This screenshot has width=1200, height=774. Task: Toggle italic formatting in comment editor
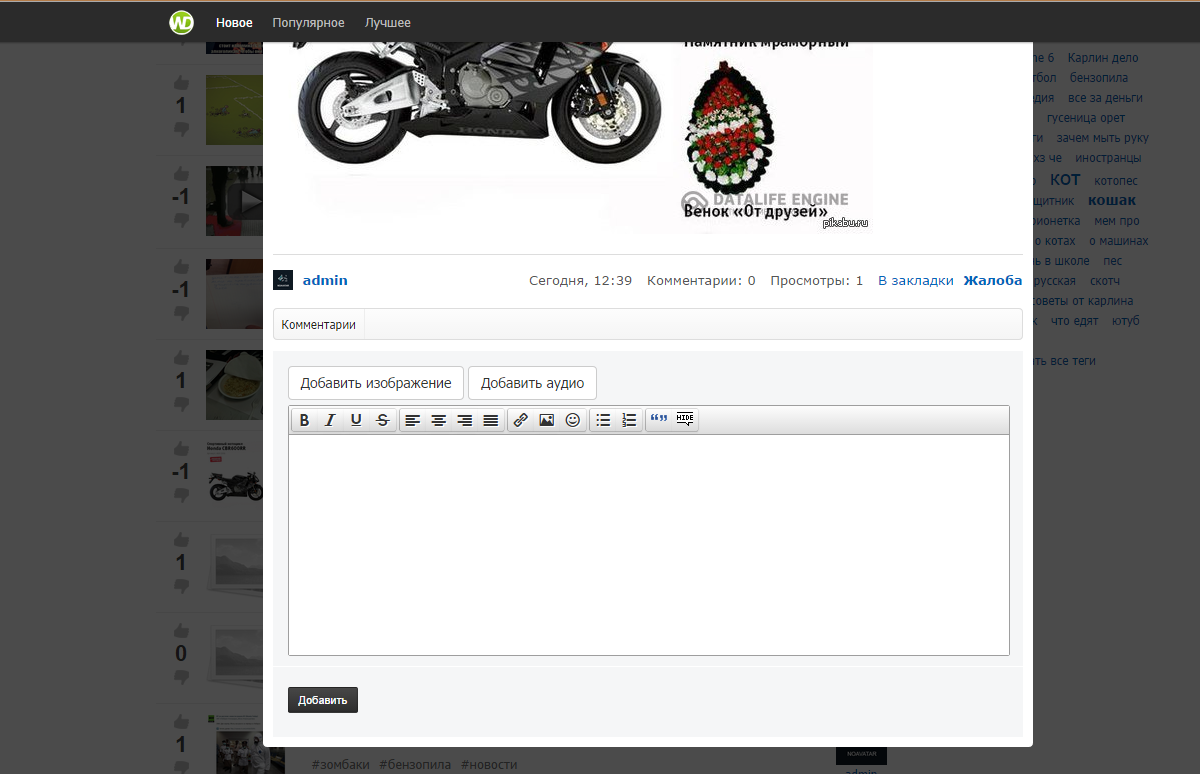click(330, 421)
